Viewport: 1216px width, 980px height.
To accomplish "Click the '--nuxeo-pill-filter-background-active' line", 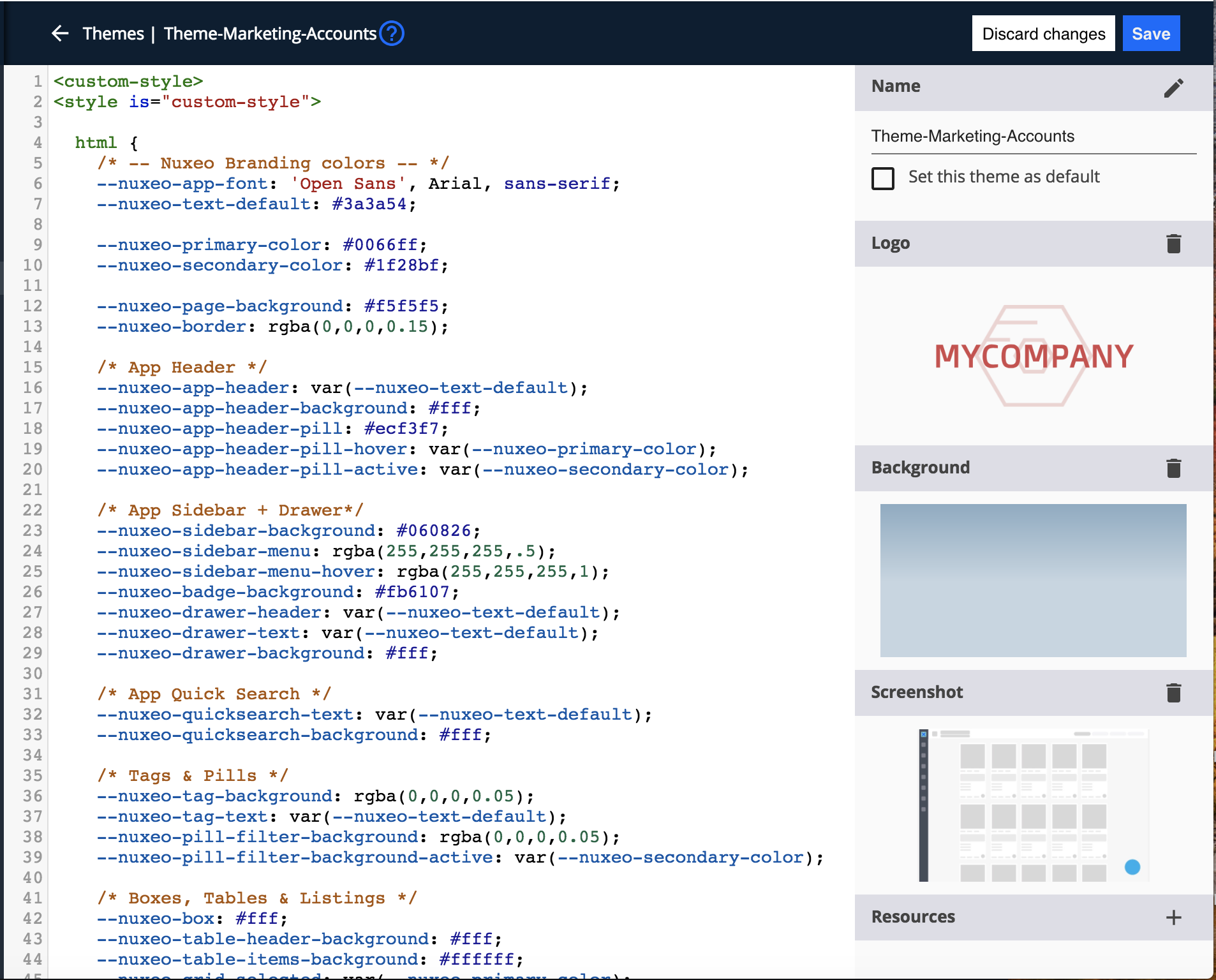I will (460, 857).
